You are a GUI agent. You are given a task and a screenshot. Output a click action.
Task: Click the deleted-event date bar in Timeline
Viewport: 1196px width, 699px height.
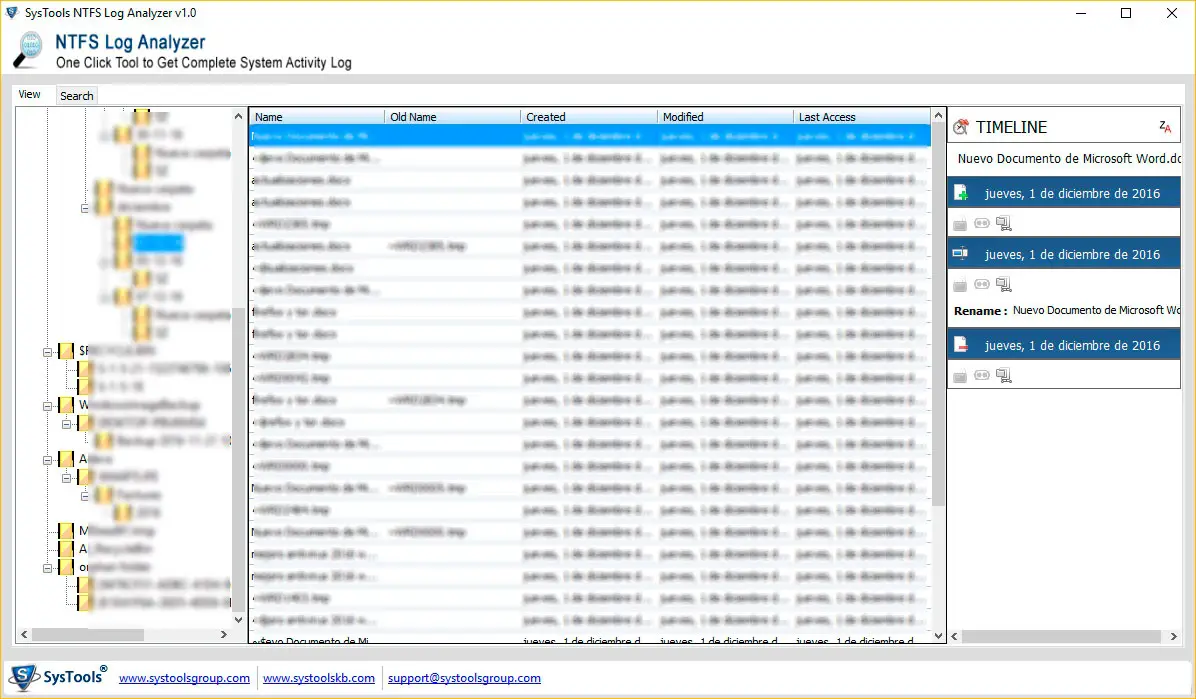[x=1064, y=345]
